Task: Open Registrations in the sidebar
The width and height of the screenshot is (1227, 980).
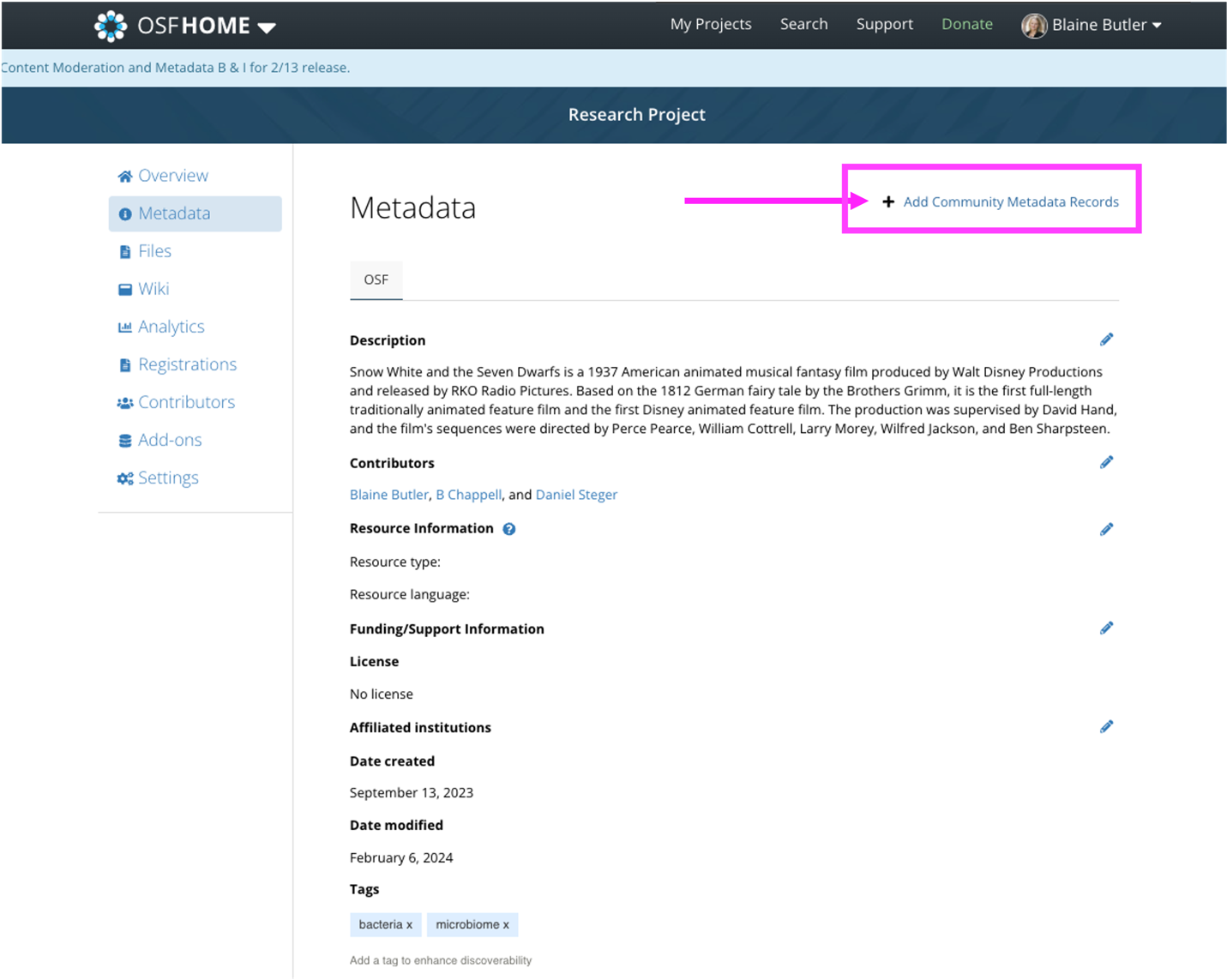Action: point(187,364)
